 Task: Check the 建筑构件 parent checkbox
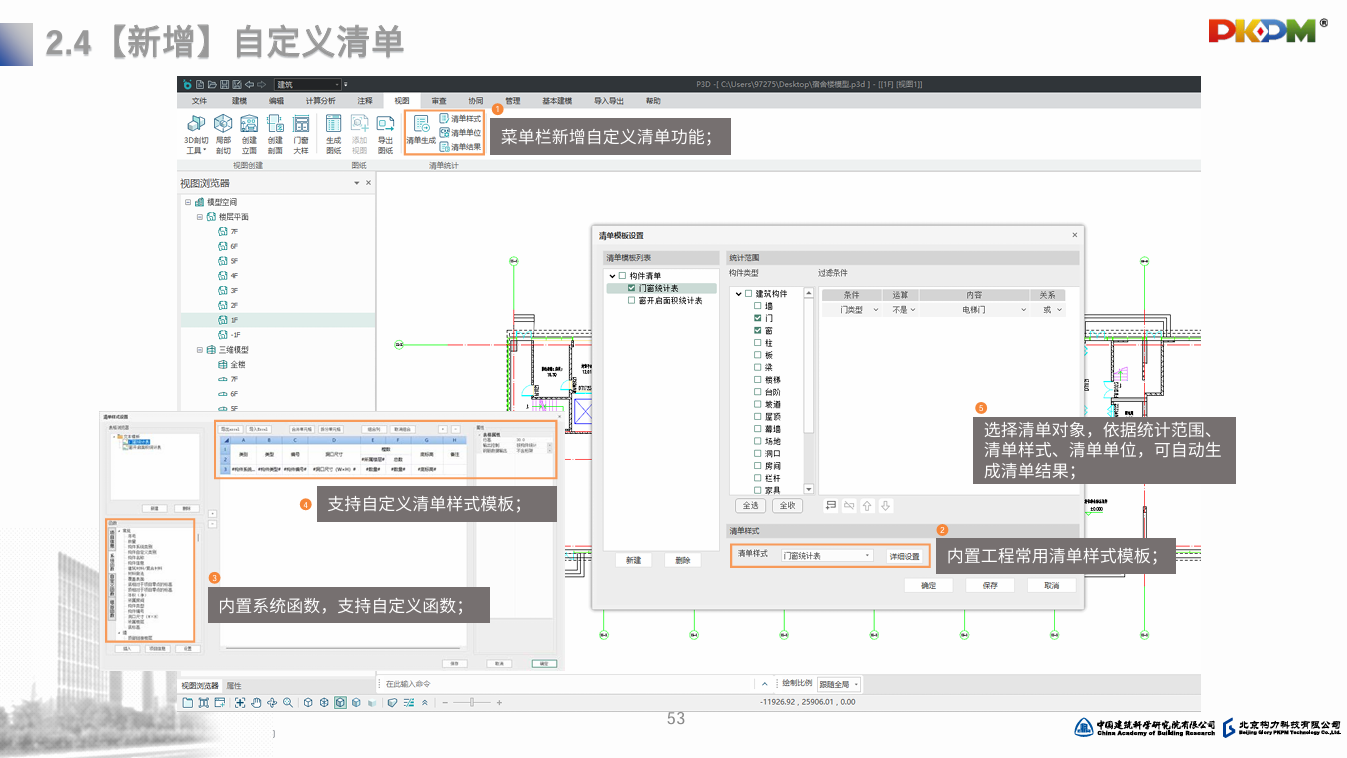pos(748,294)
